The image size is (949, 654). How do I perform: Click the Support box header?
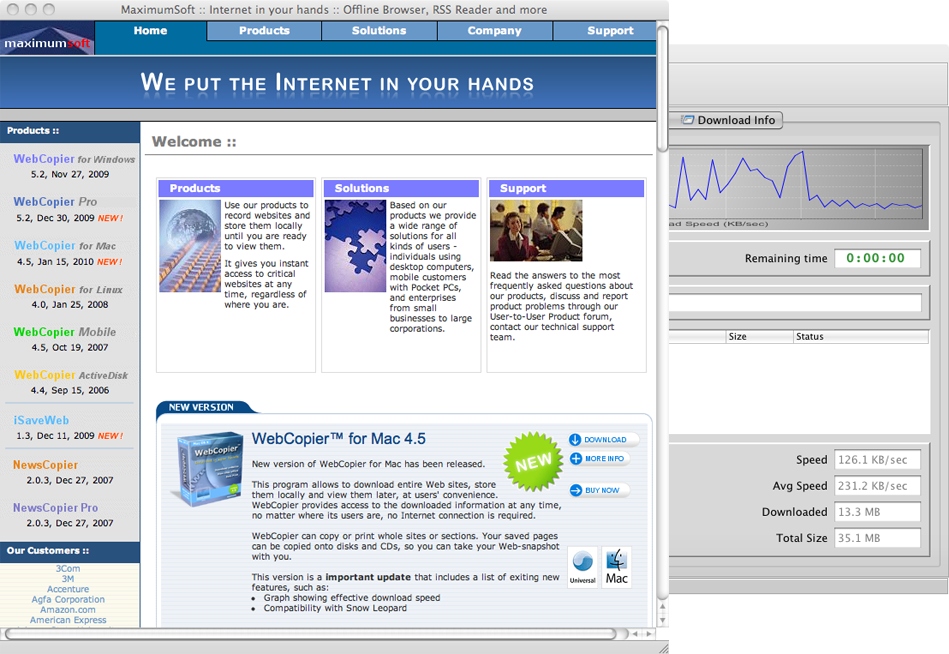(x=566, y=188)
